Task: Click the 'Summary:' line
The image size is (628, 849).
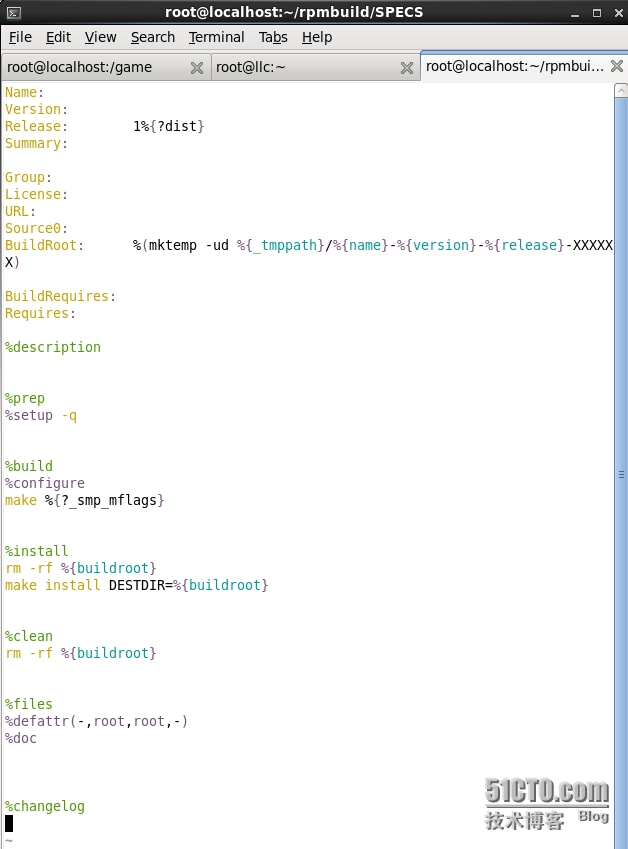Action: (36, 143)
